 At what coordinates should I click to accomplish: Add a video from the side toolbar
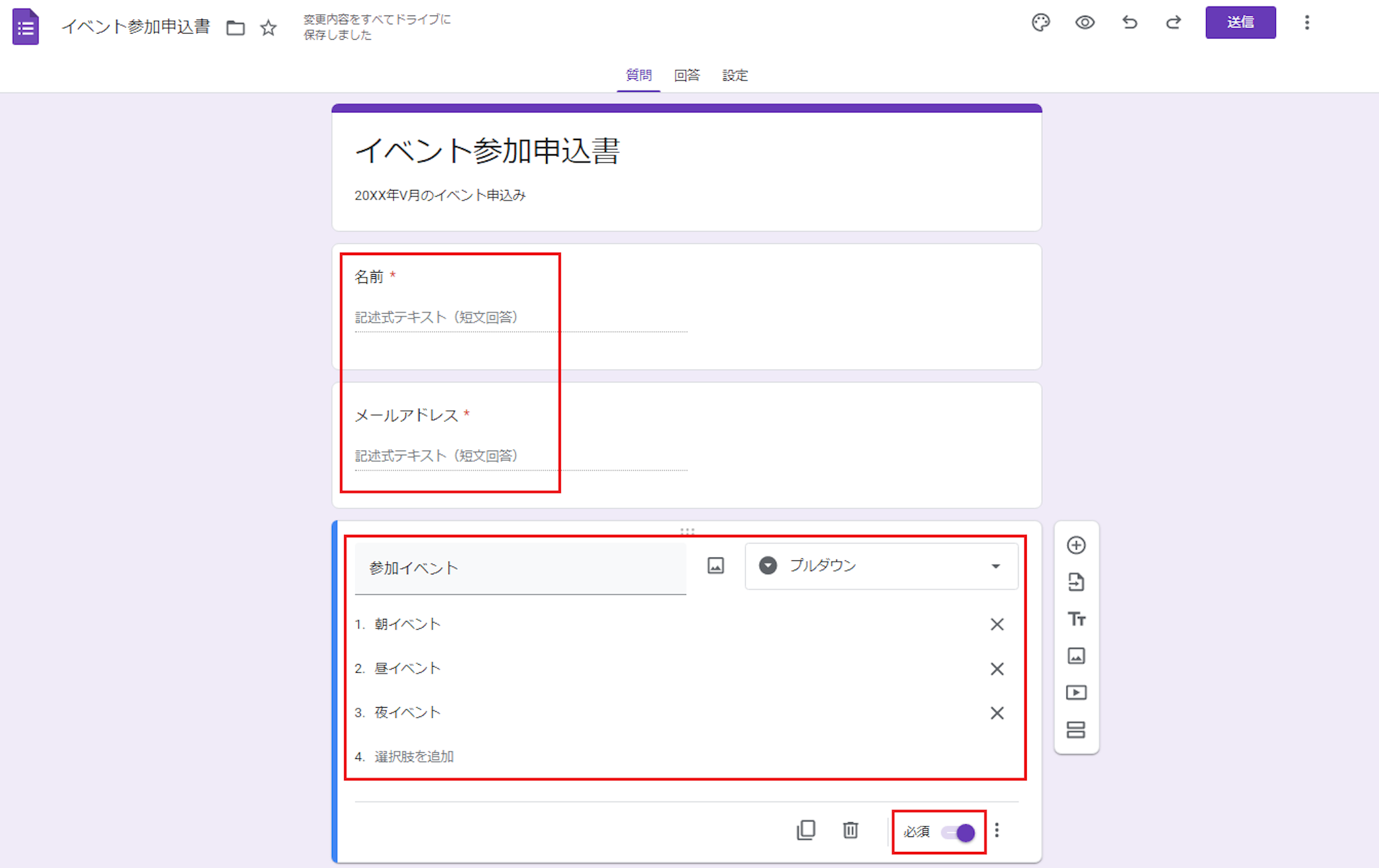(1076, 692)
